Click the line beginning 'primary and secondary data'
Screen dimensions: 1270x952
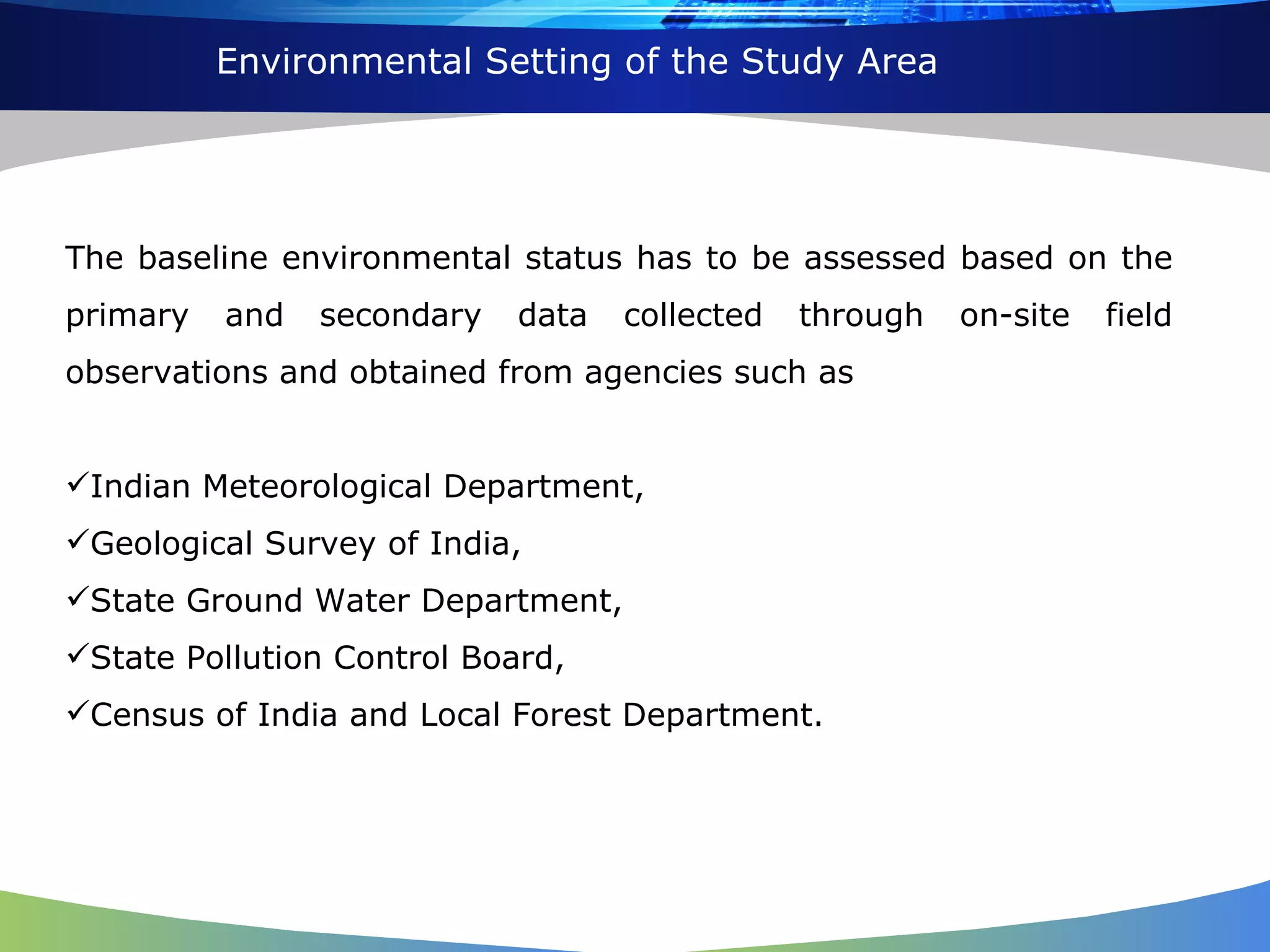pyautogui.click(x=619, y=315)
